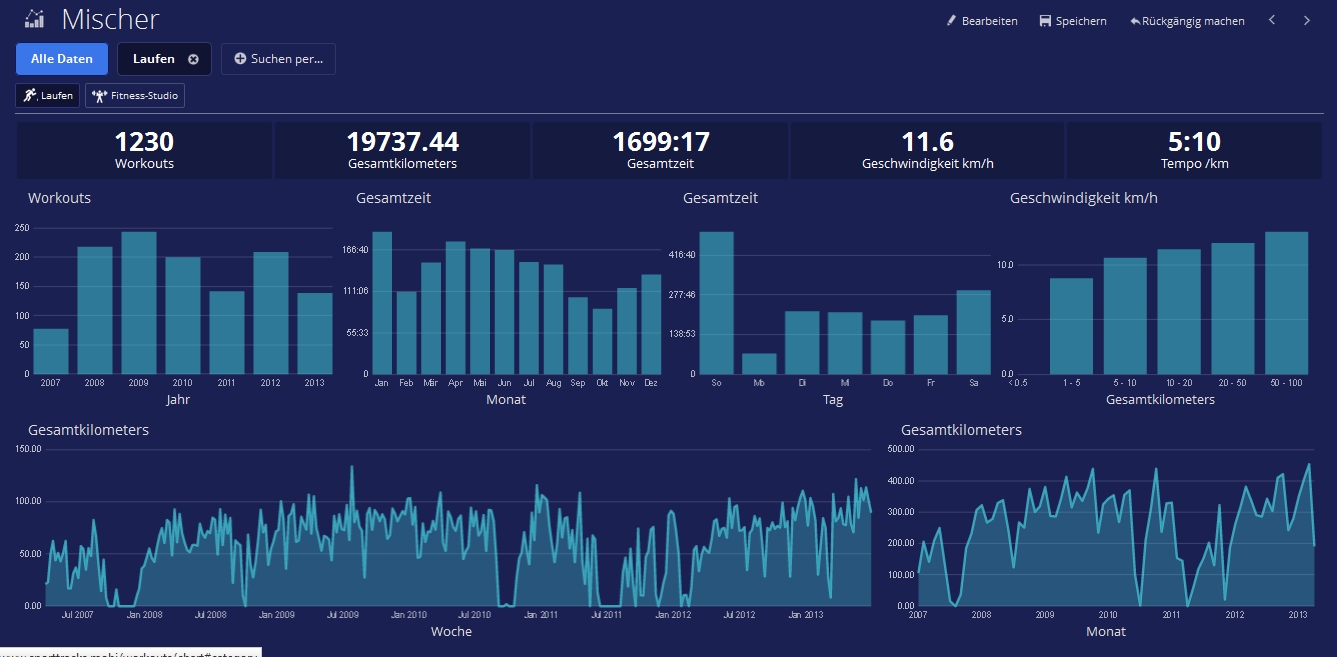Click the Bearbeiten pencil icon
Image resolution: width=1337 pixels, height=657 pixels.
pos(952,21)
